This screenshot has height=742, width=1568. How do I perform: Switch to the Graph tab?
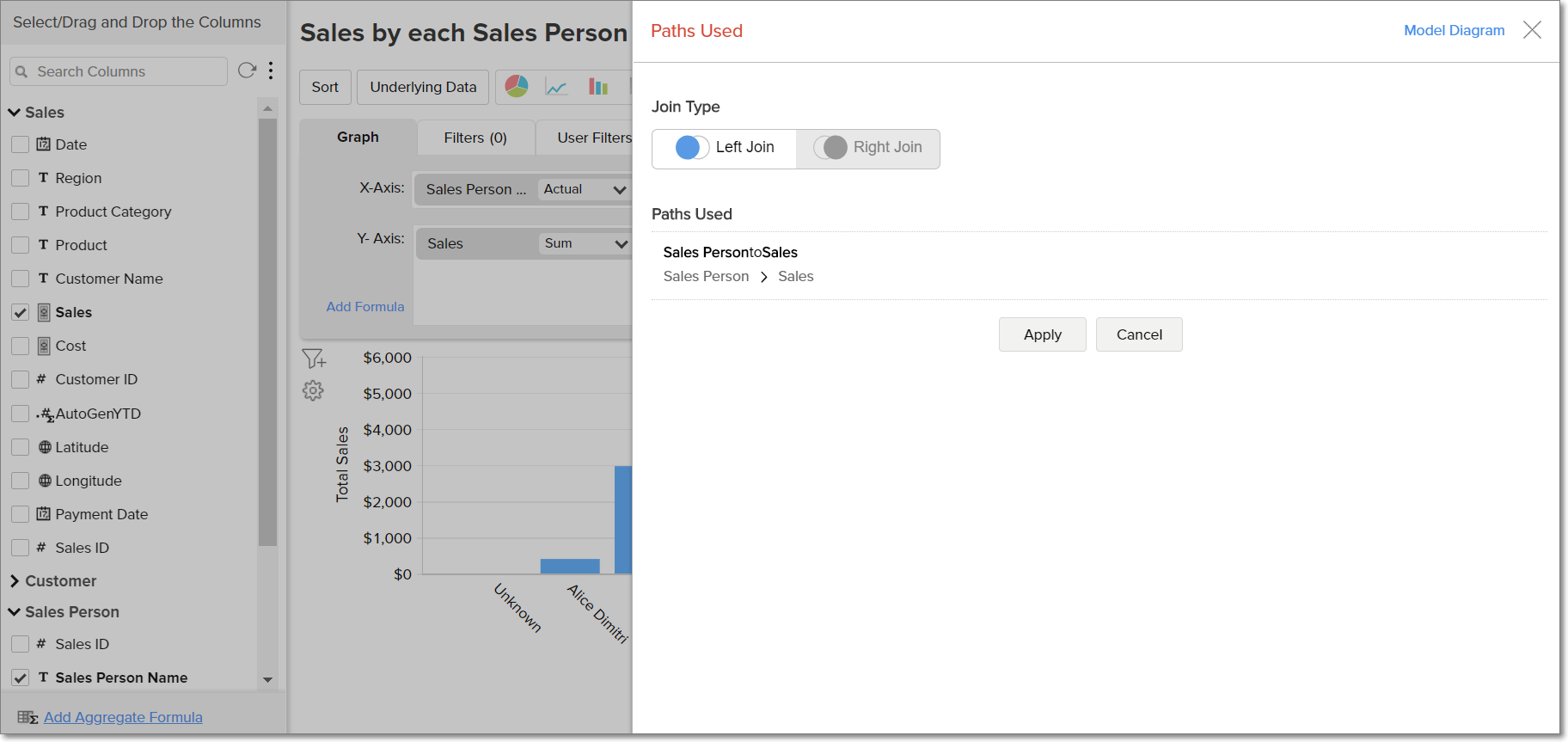coord(358,138)
